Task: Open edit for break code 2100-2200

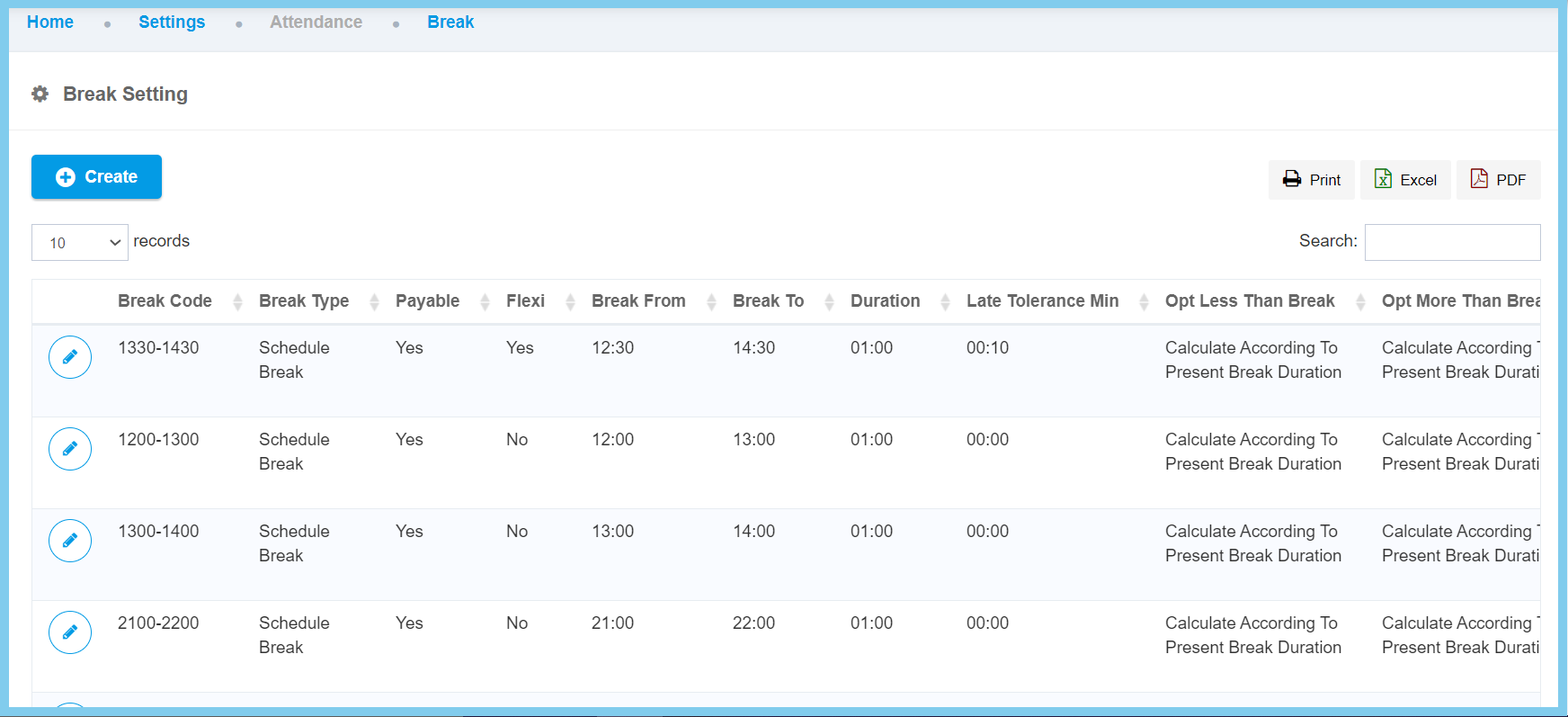Action: pos(70,632)
